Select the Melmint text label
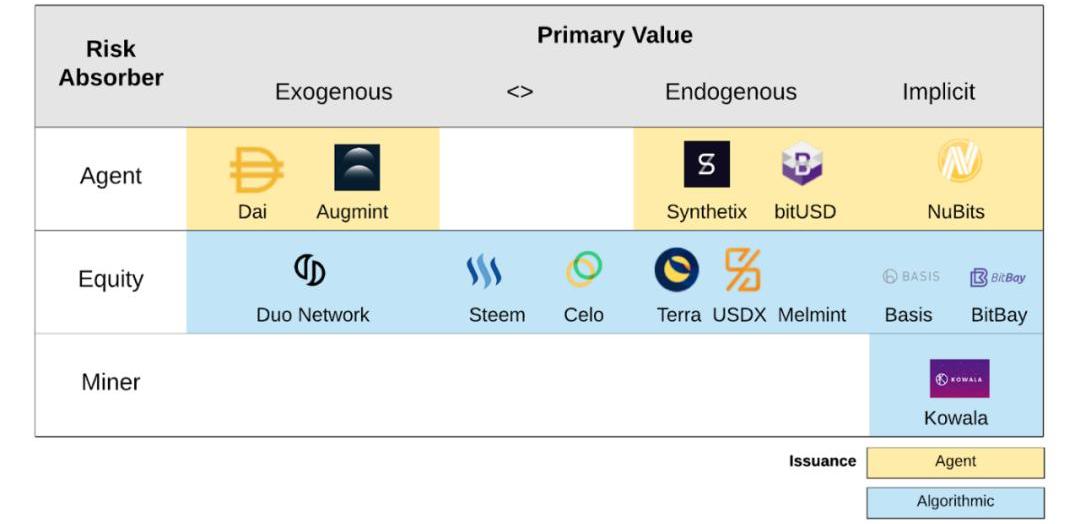Image resolution: width=1080 pixels, height=524 pixels. [x=812, y=315]
